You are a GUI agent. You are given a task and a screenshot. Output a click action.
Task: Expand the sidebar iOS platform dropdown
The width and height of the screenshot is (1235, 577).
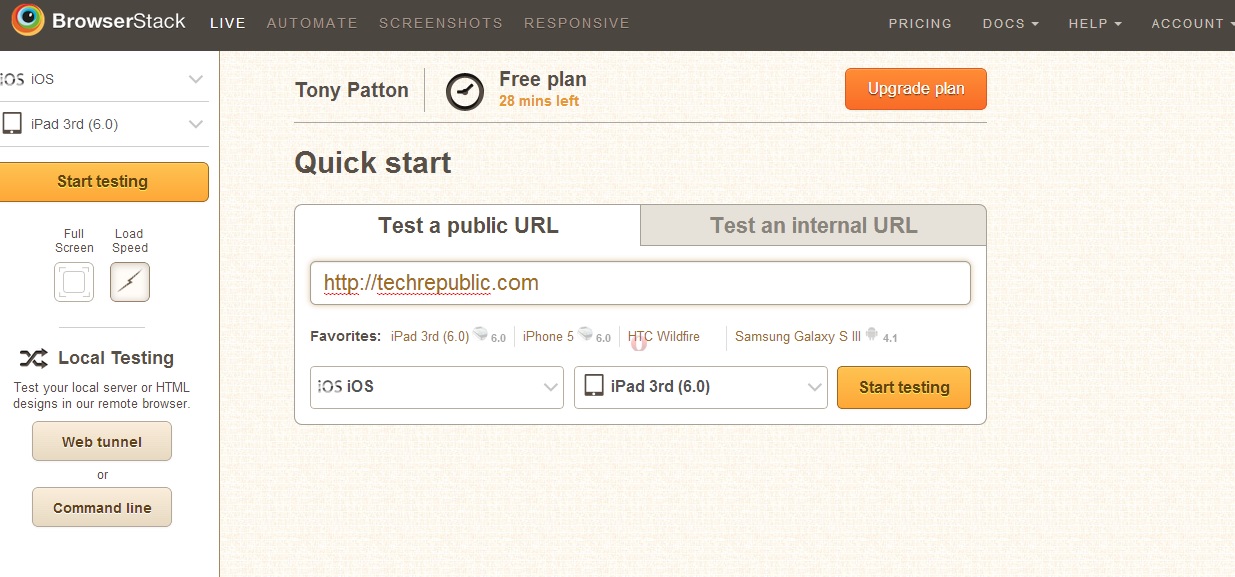tap(195, 79)
